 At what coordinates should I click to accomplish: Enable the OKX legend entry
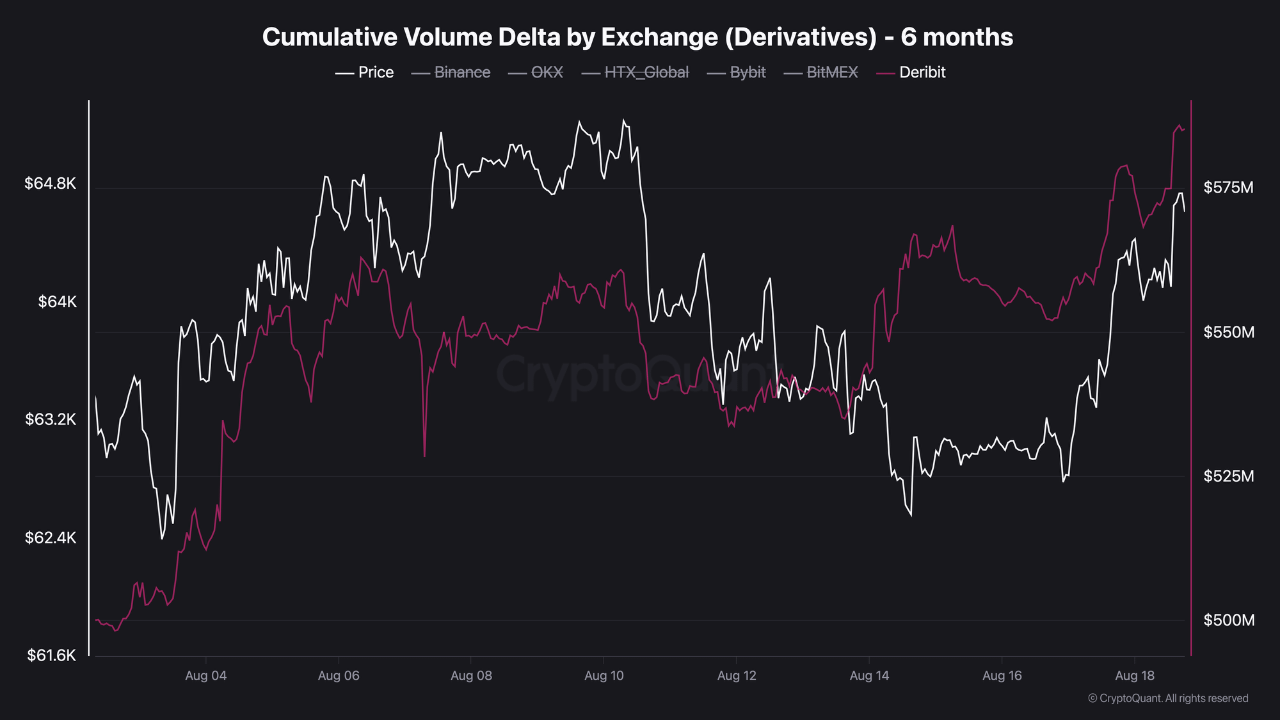point(535,72)
